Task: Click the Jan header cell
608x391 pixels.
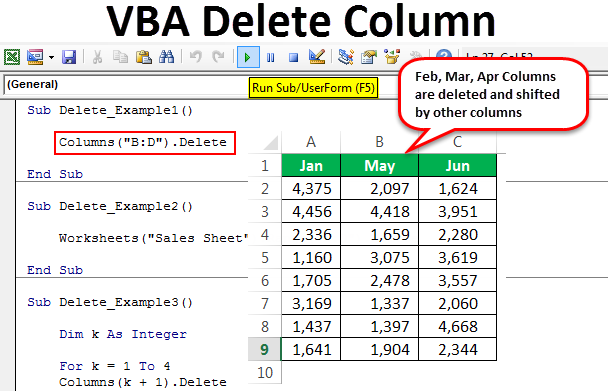Action: 311,166
